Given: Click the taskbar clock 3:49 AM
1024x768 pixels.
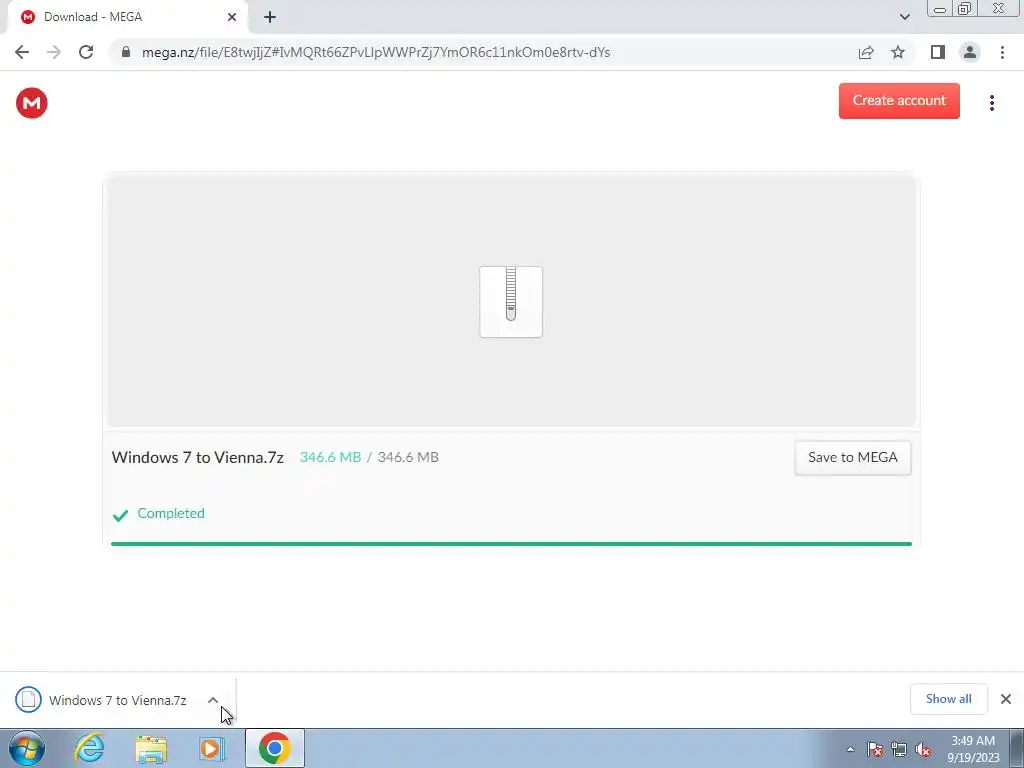Looking at the screenshot, I should [972, 741].
